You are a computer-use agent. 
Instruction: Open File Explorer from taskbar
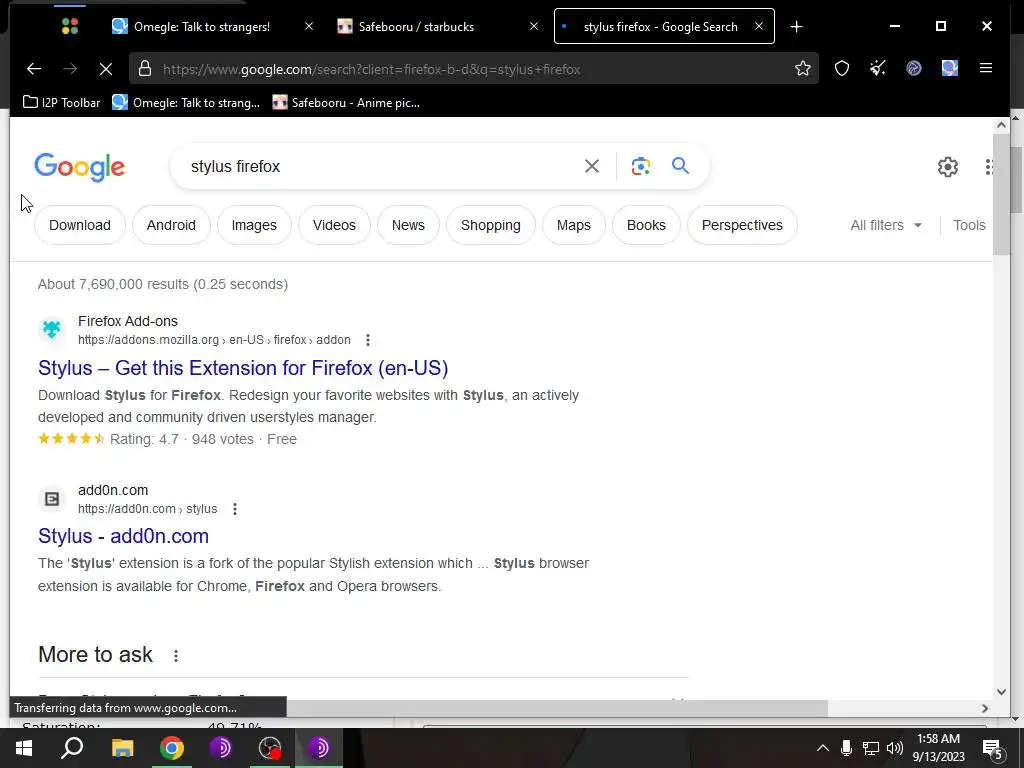pyautogui.click(x=122, y=748)
